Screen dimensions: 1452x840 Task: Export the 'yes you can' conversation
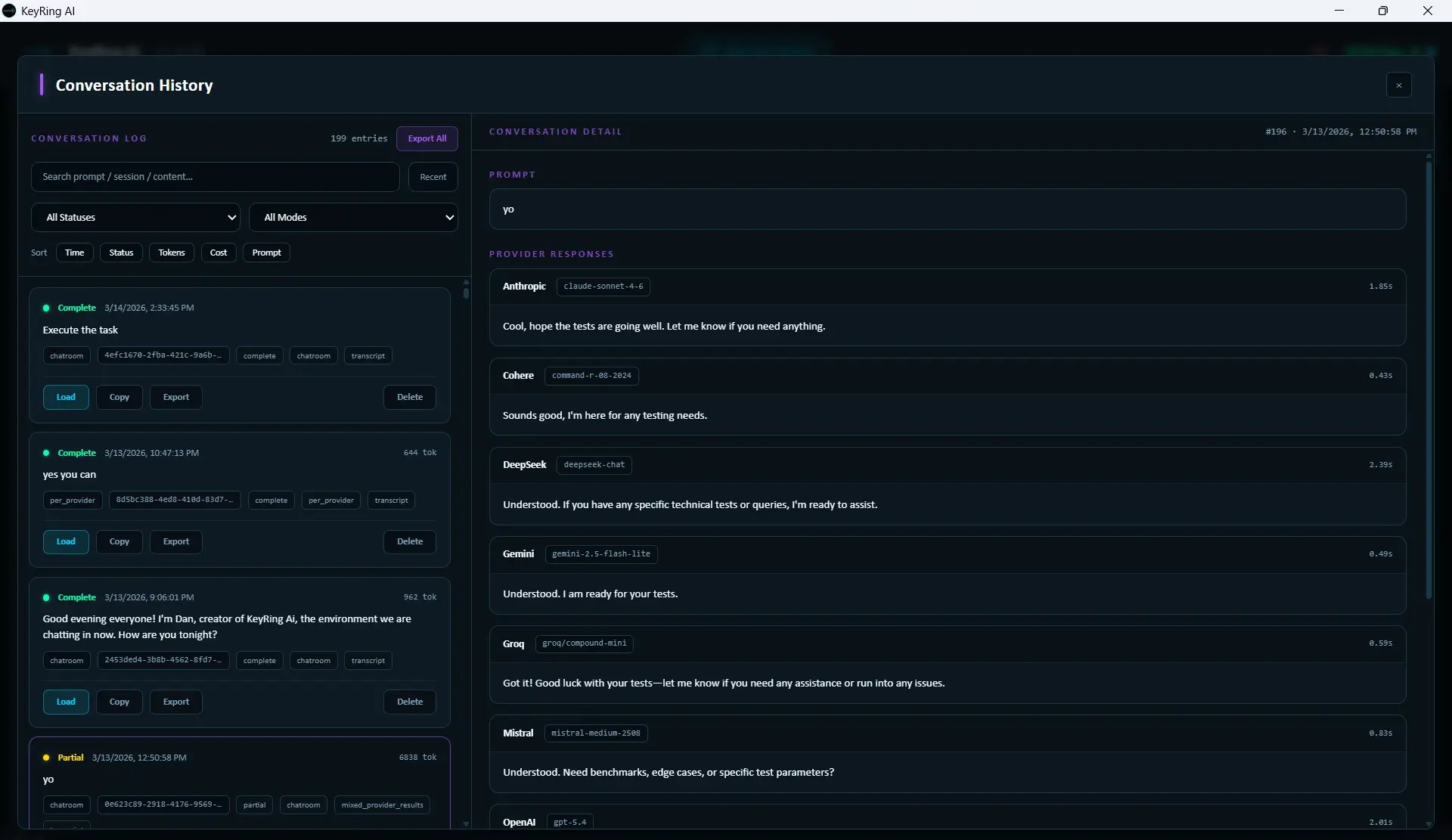[176, 541]
